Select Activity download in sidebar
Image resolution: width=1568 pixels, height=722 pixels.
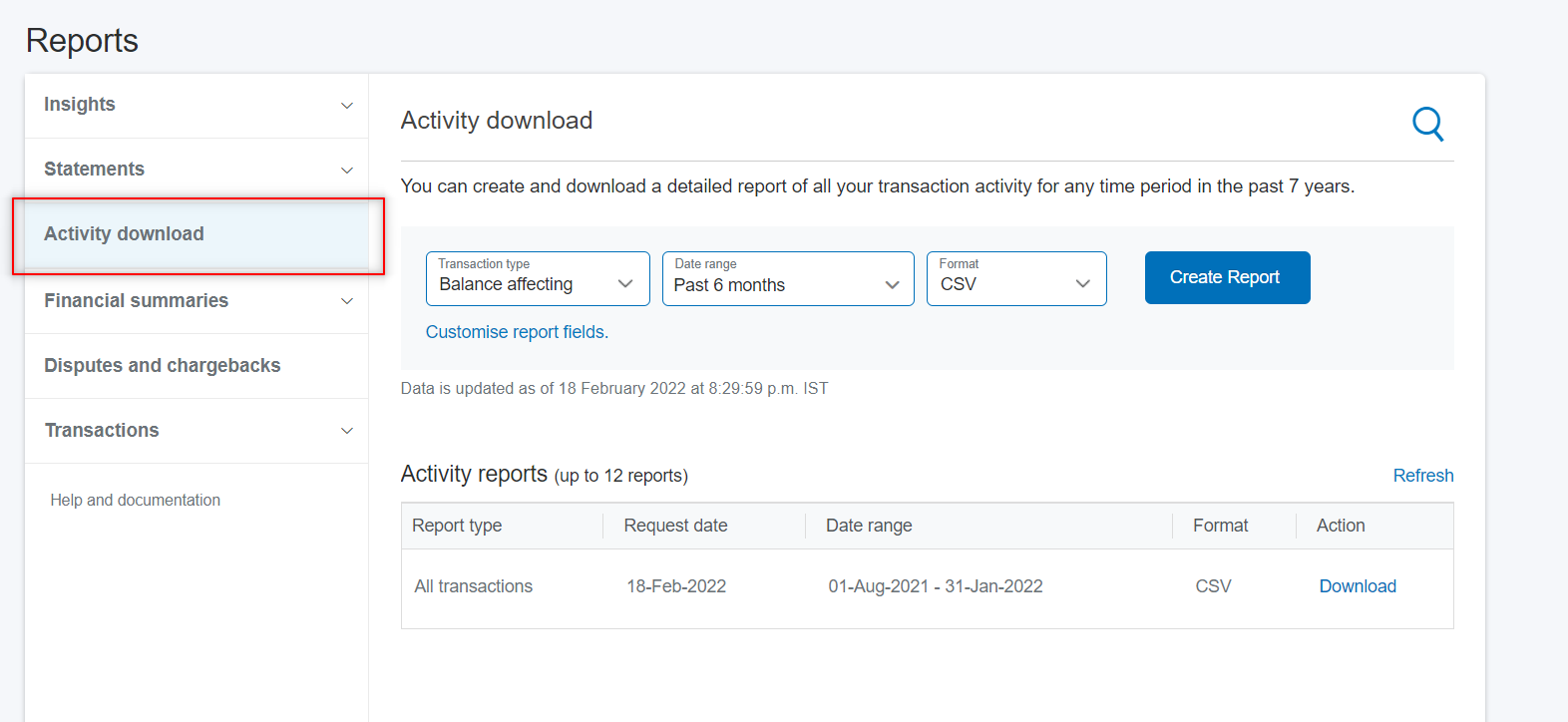[x=196, y=234]
